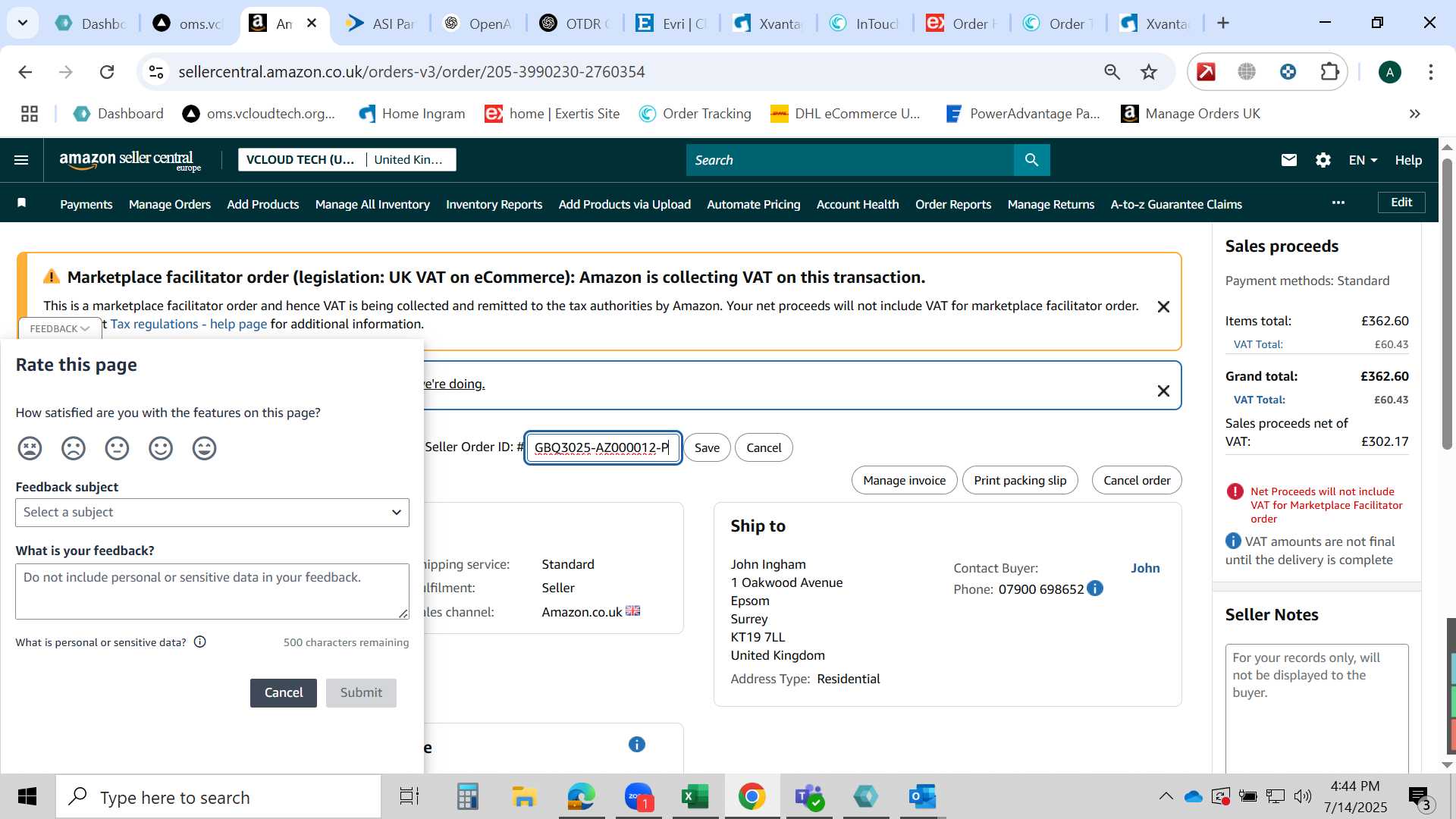Go to Account Health
The width and height of the screenshot is (1456, 819).
coord(858,204)
